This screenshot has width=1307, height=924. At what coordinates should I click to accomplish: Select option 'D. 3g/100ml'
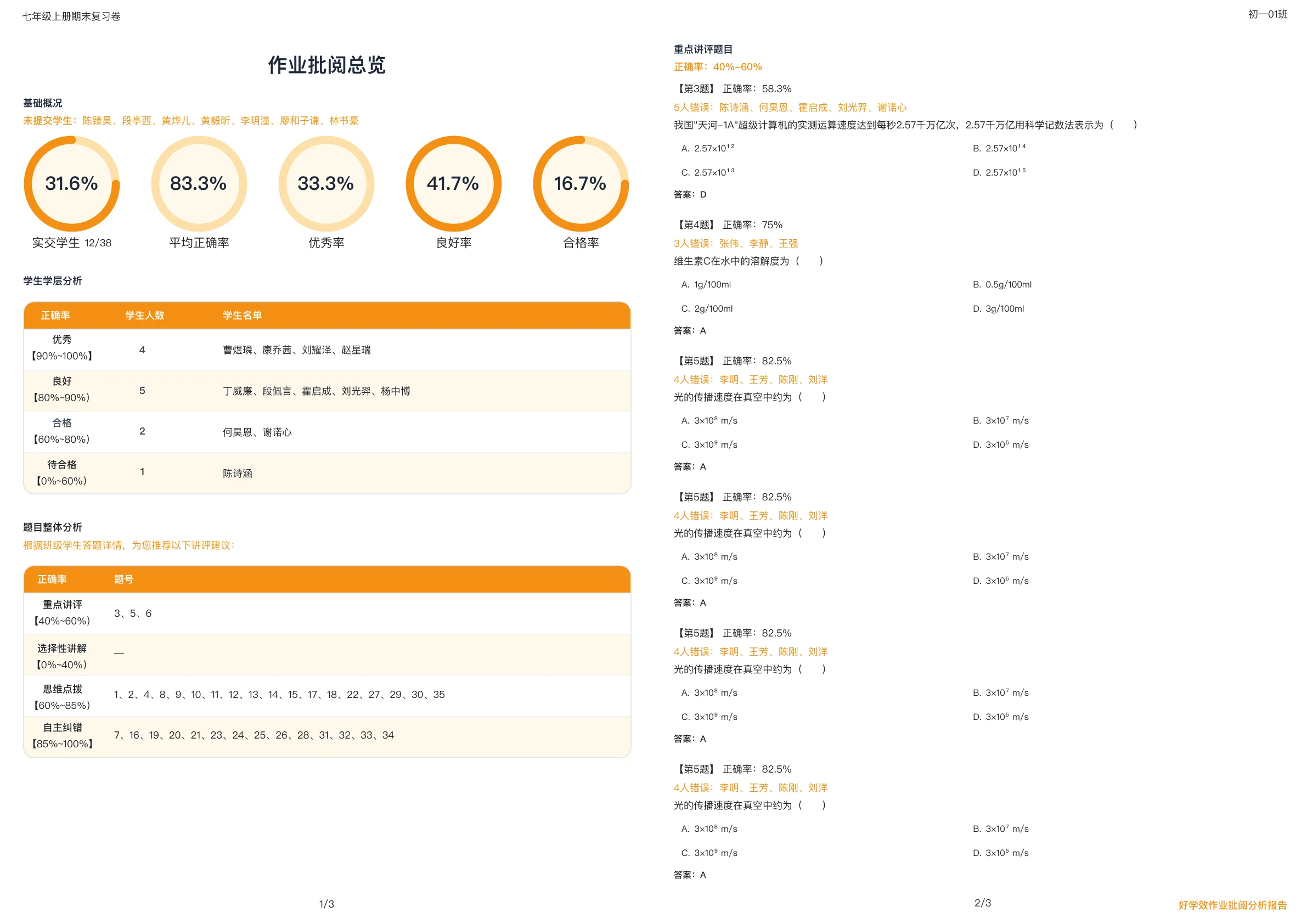coord(999,308)
